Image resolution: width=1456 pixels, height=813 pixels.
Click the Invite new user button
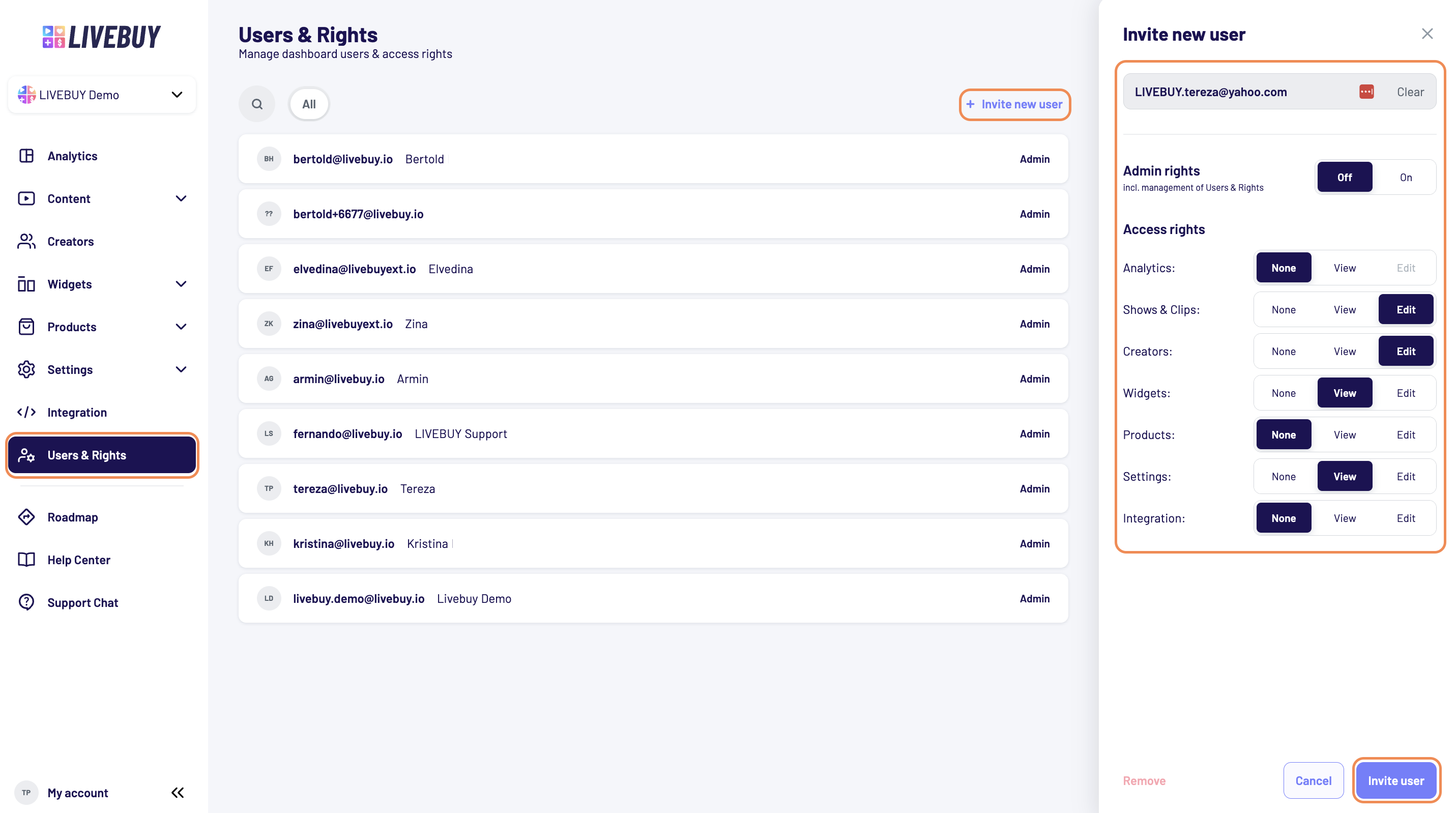(1014, 104)
